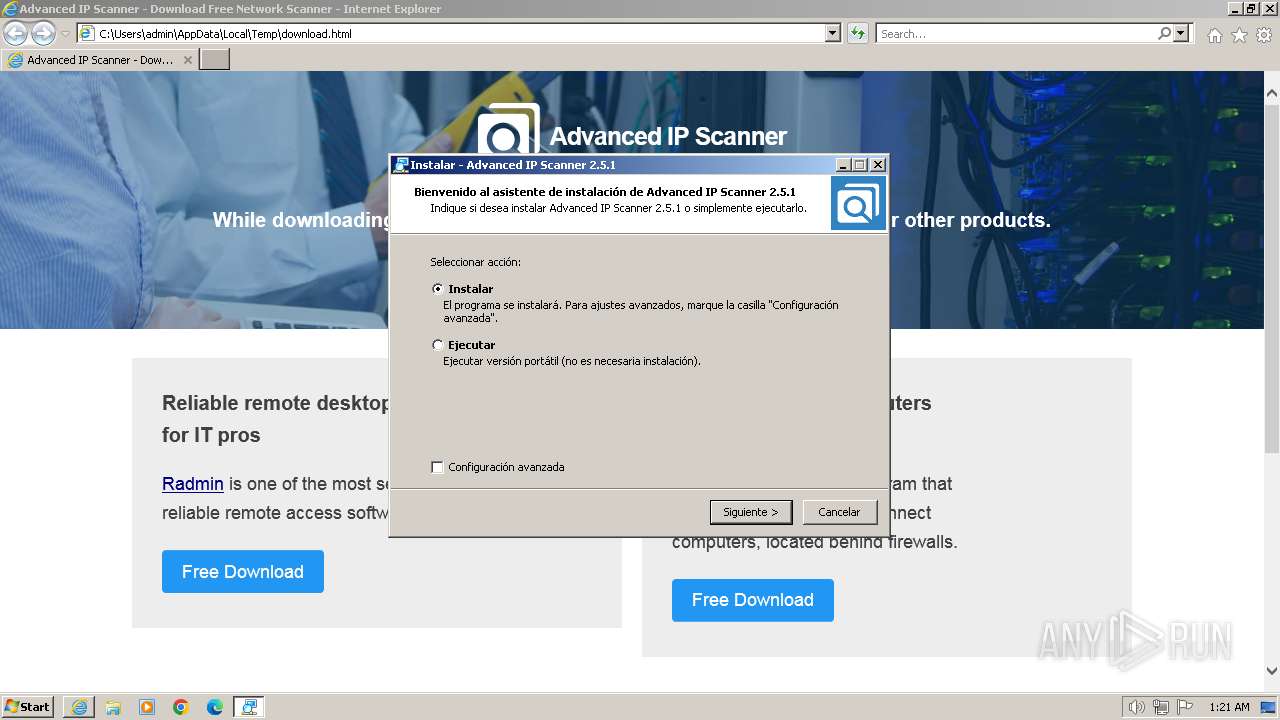The image size is (1280, 720).
Task: Close the installer dialog window
Action: pyautogui.click(x=878, y=165)
